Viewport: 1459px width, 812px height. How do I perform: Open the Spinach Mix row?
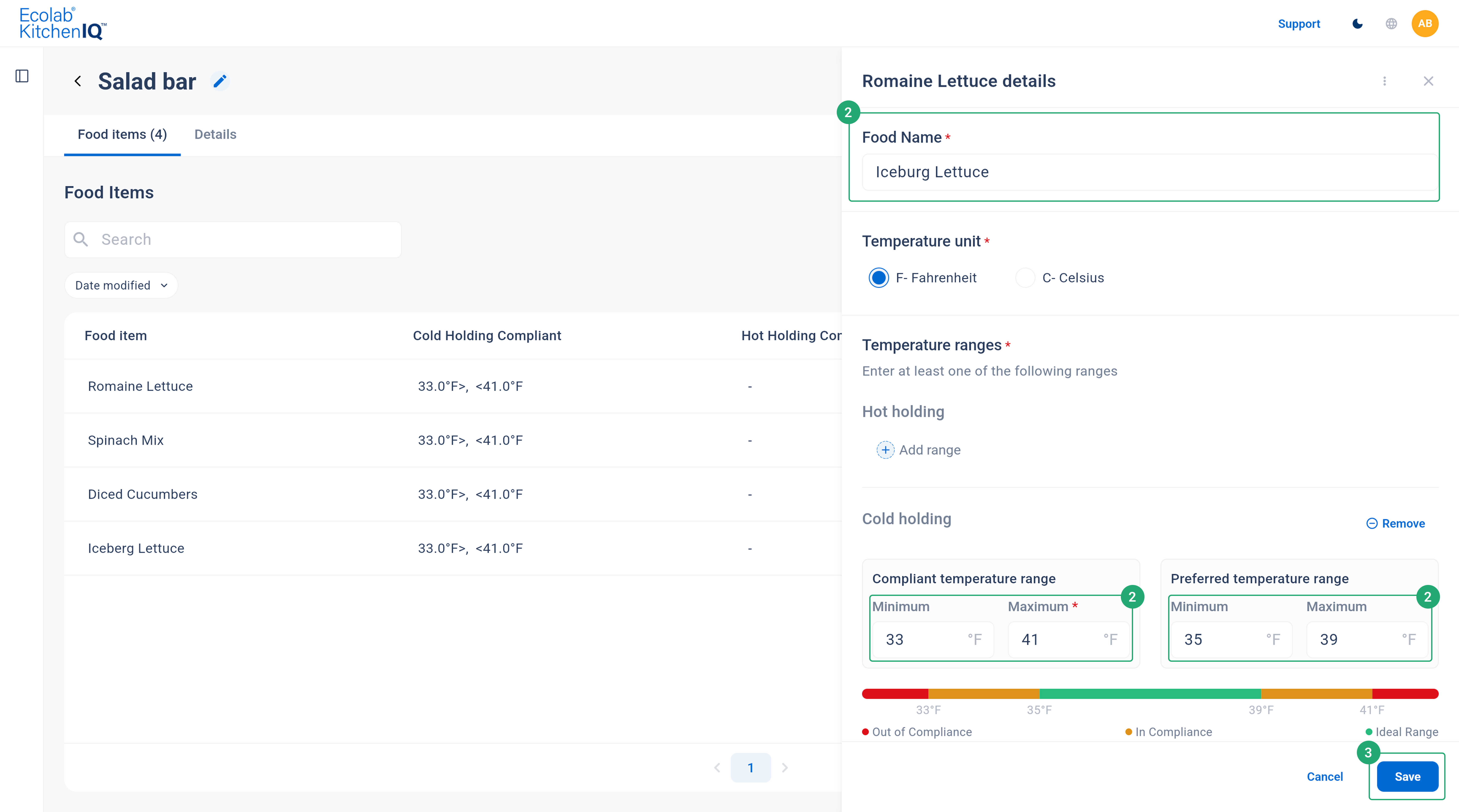pyautogui.click(x=453, y=440)
